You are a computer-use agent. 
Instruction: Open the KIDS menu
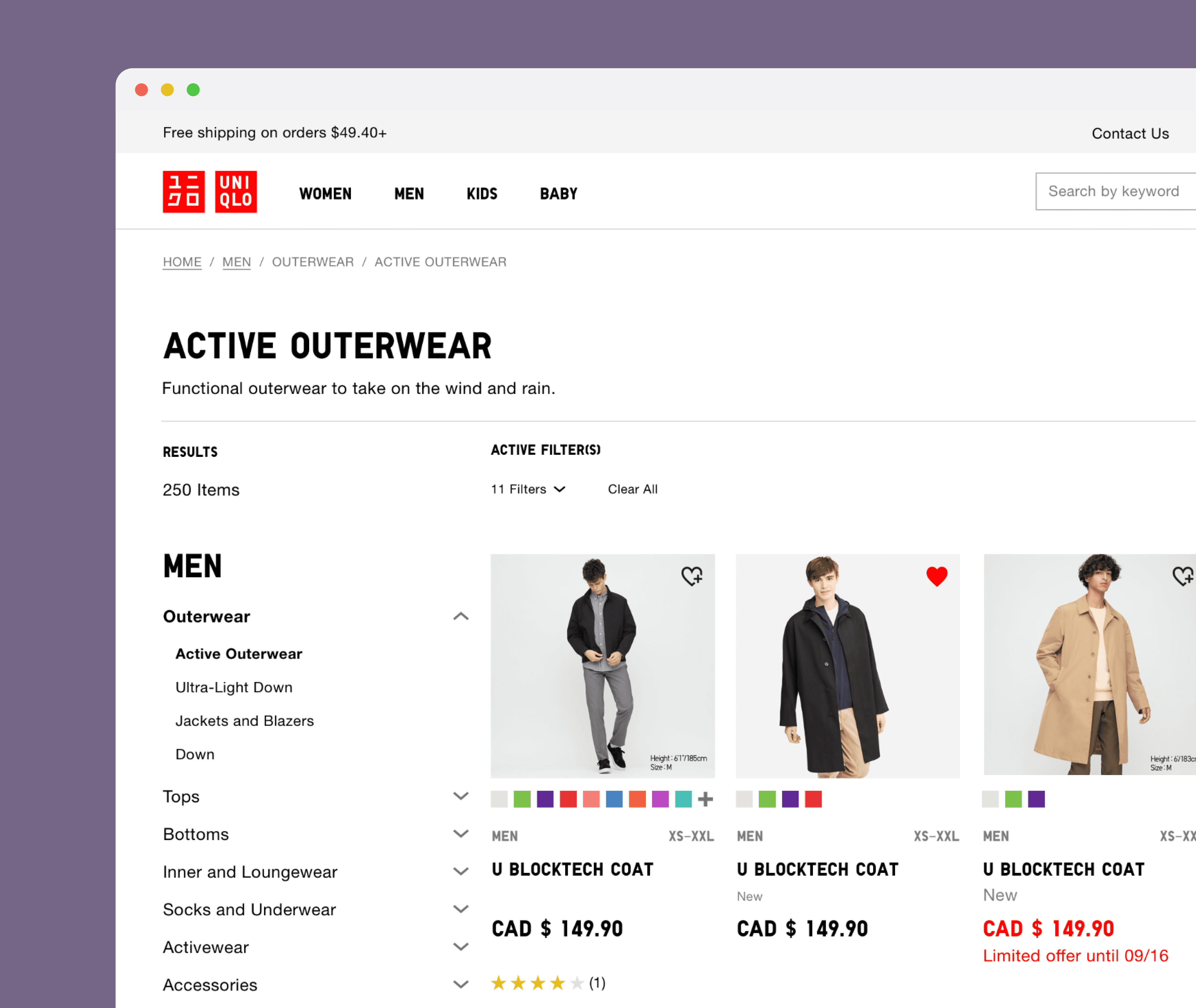pyautogui.click(x=482, y=194)
